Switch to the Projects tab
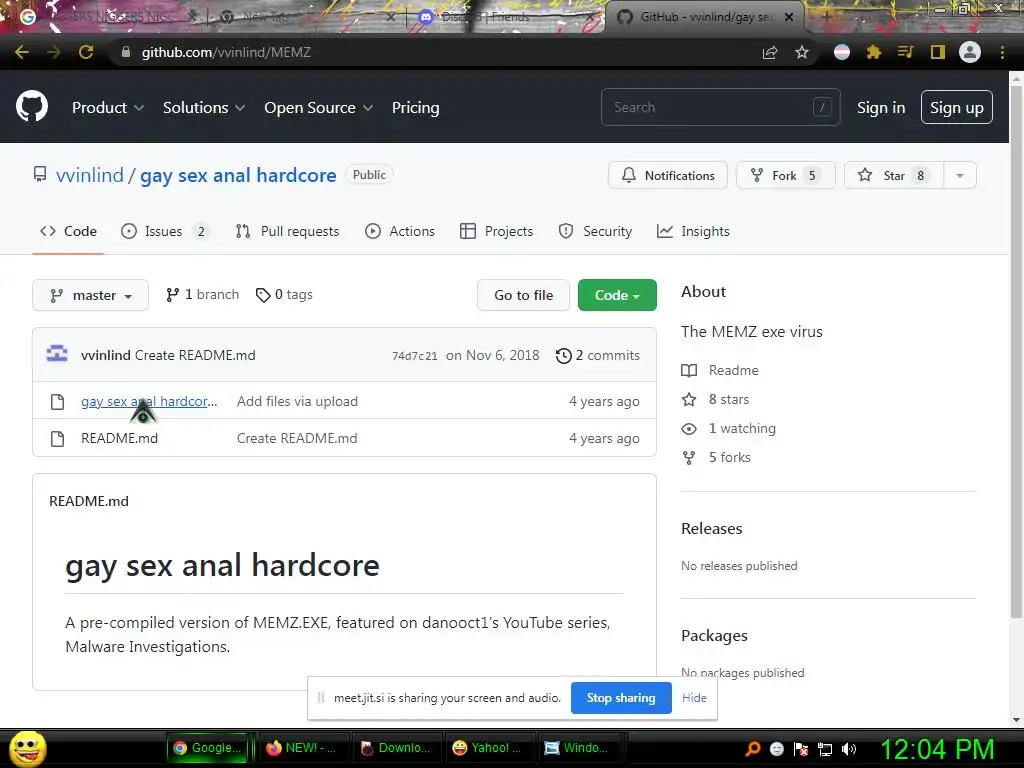The width and height of the screenshot is (1024, 768). 496,231
